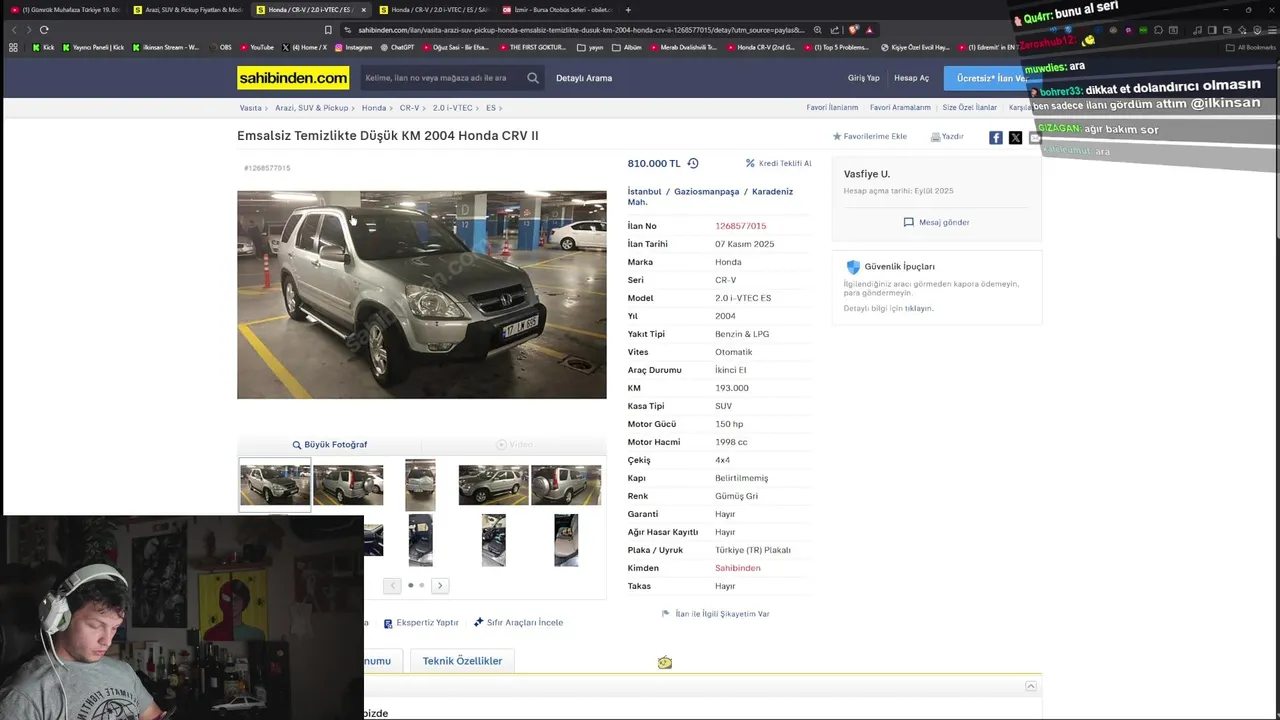Open the yayın bookmarks folder
This screenshot has height=720, width=1280.
tap(590, 47)
